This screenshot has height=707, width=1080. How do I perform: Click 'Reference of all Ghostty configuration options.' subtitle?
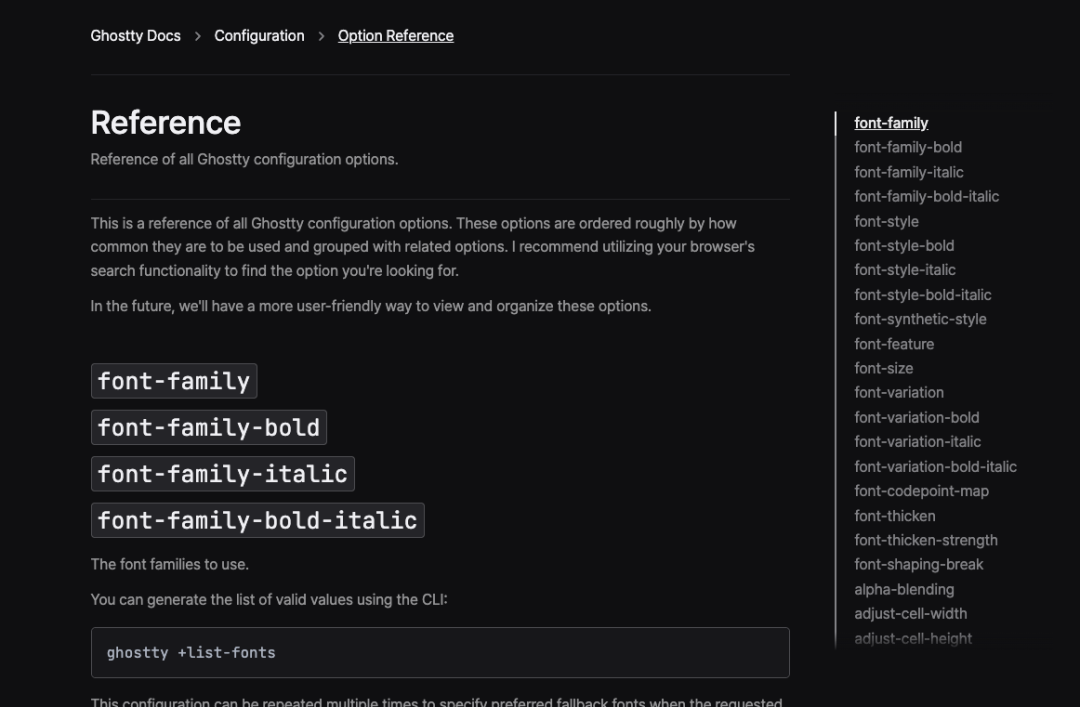pos(245,159)
